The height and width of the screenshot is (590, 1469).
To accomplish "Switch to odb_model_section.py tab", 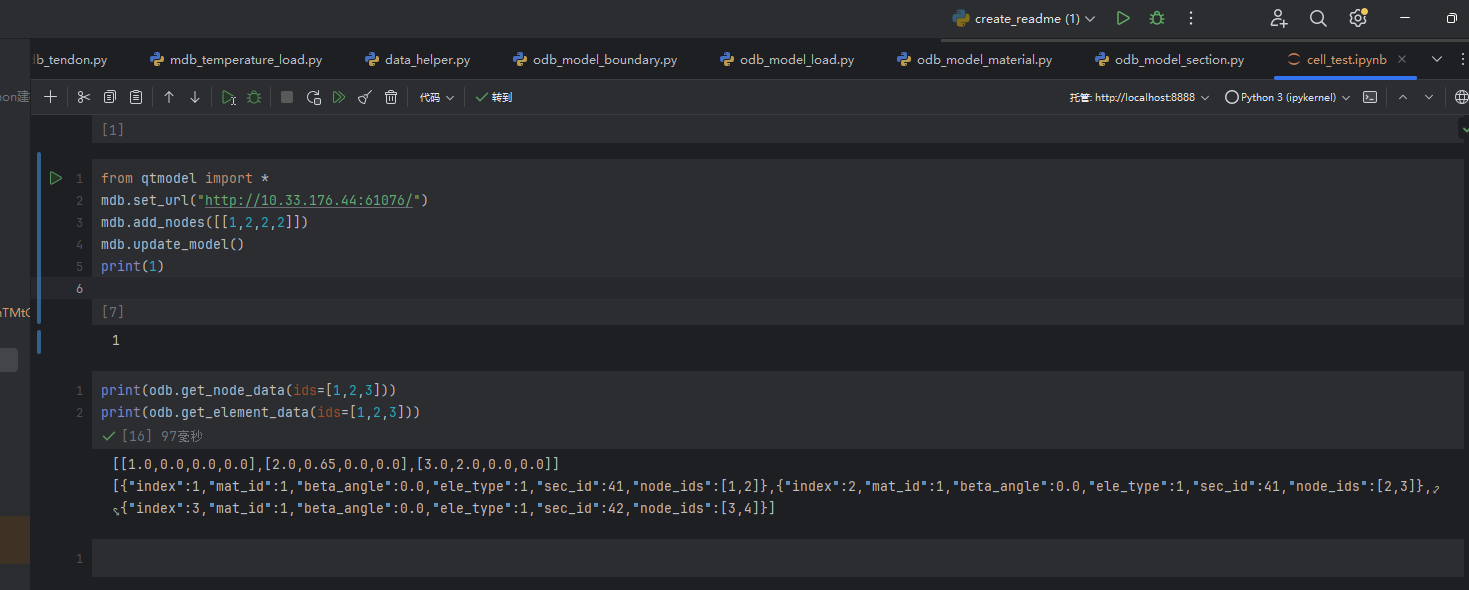I will pyautogui.click(x=1170, y=60).
